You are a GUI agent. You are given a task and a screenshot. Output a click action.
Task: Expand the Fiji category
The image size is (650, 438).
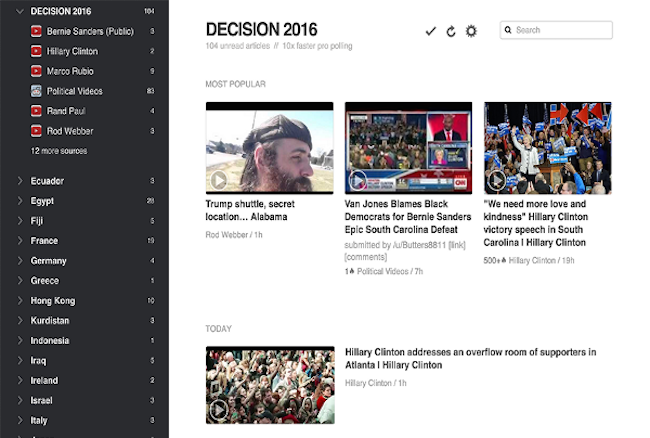pyautogui.click(x=19, y=220)
